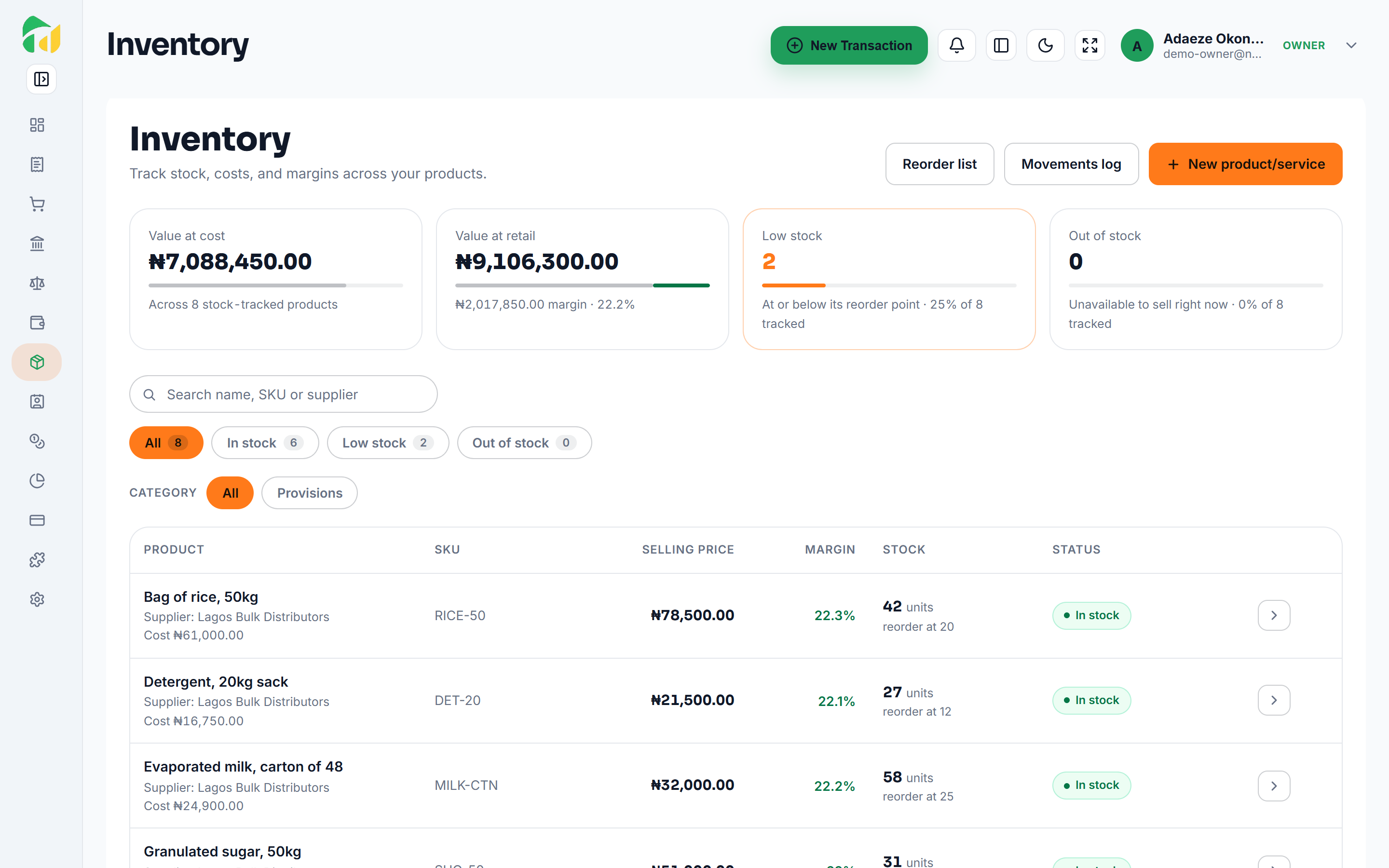Open the wallet icon in sidebar
Viewport: 1389px width, 868px height.
[37, 323]
